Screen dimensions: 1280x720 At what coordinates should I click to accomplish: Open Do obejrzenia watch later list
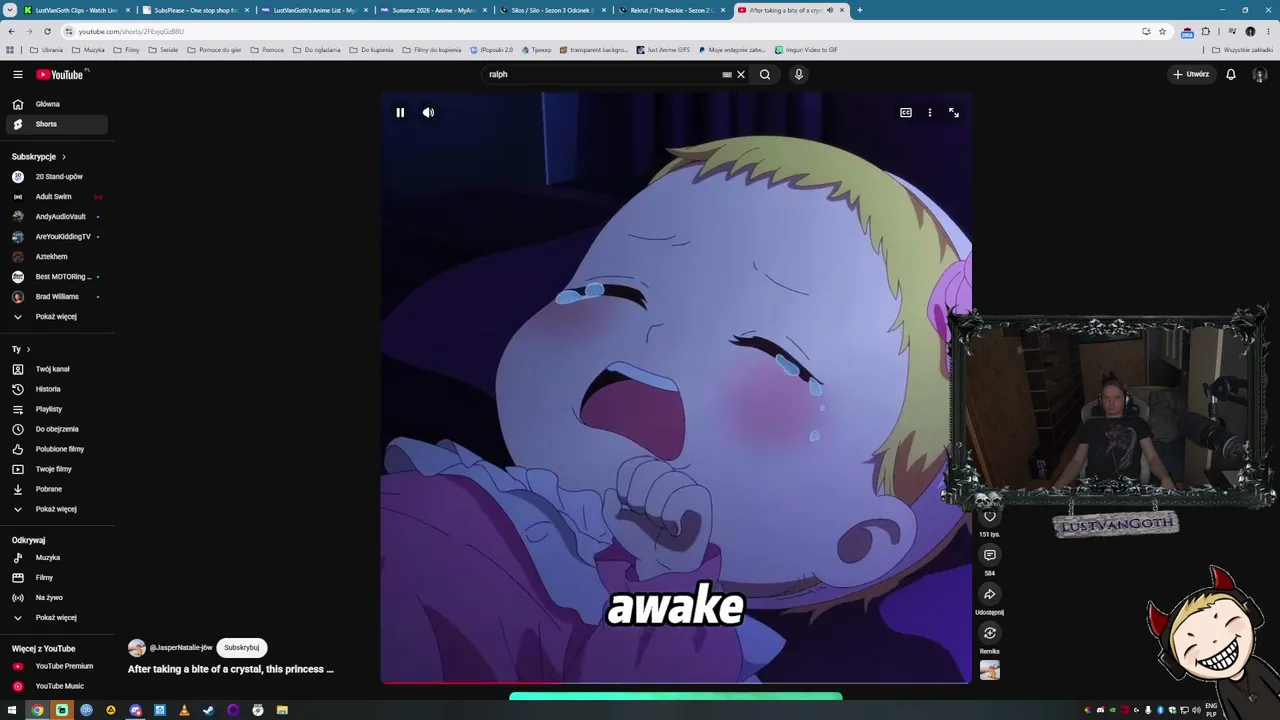pyautogui.click(x=56, y=429)
